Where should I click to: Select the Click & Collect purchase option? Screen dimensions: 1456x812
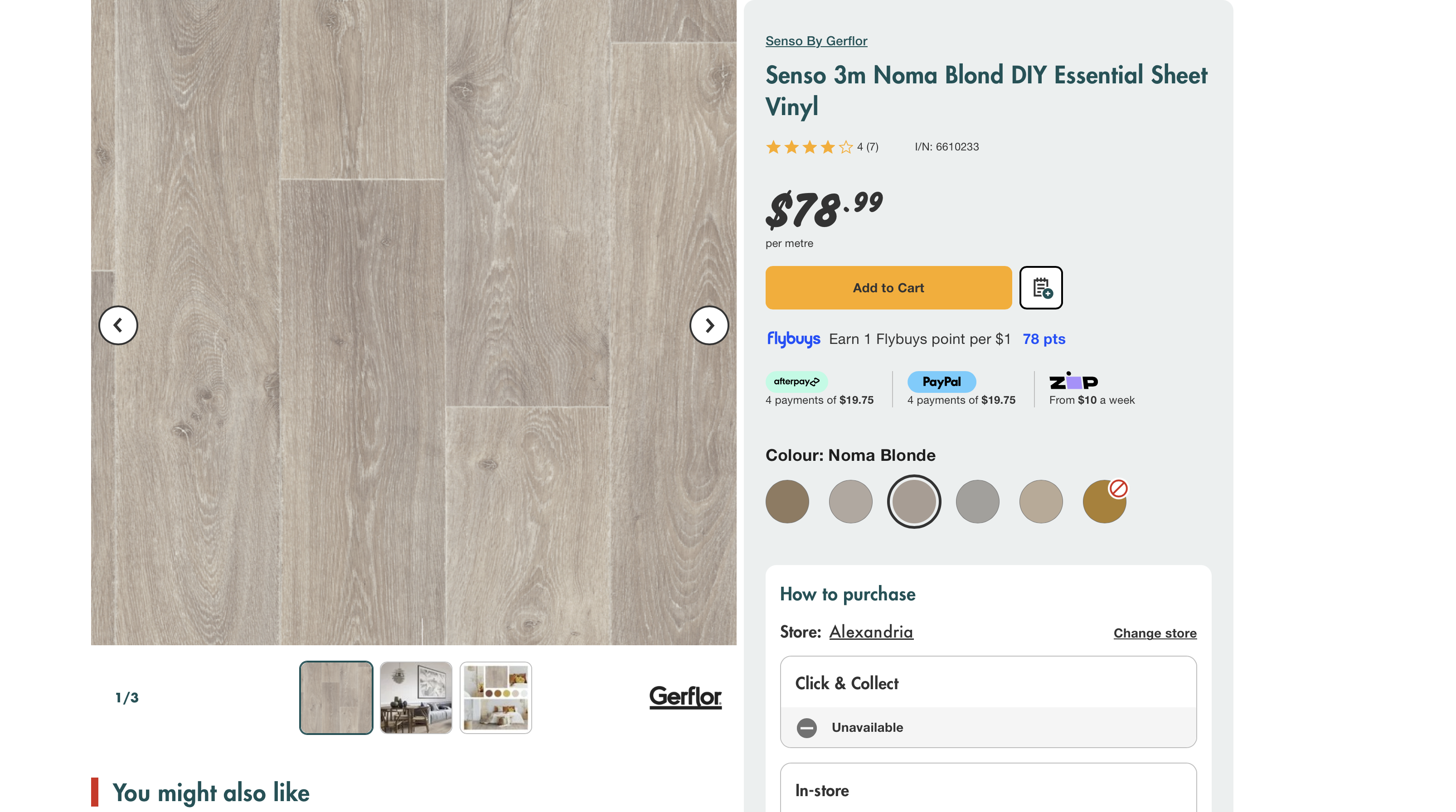coord(987,684)
